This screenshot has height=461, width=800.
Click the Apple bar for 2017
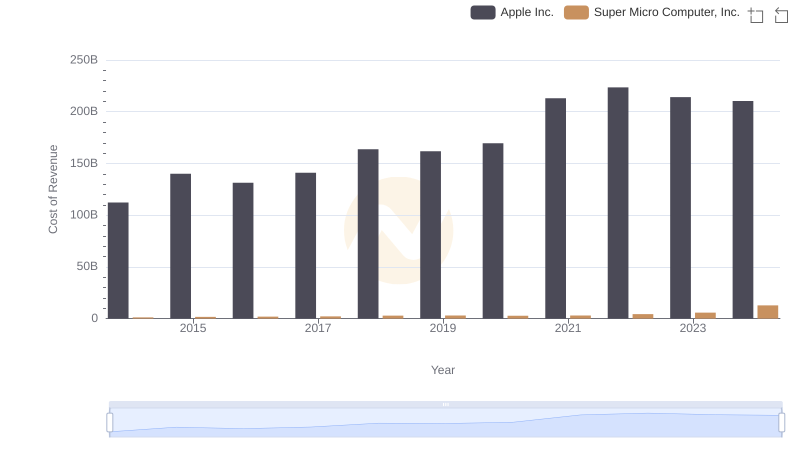click(x=306, y=245)
